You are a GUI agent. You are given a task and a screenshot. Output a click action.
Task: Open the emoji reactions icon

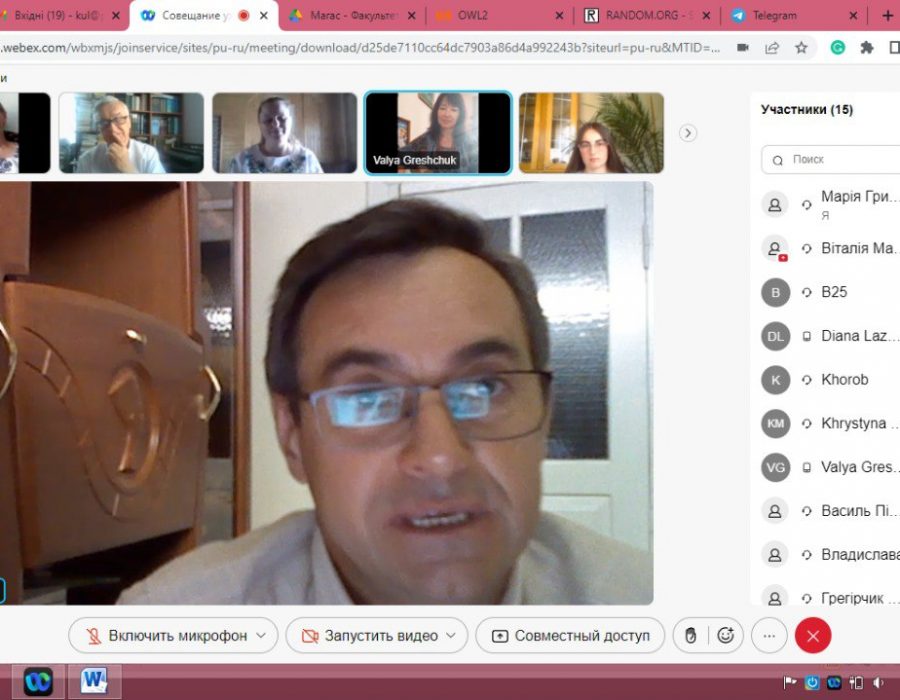pos(726,635)
